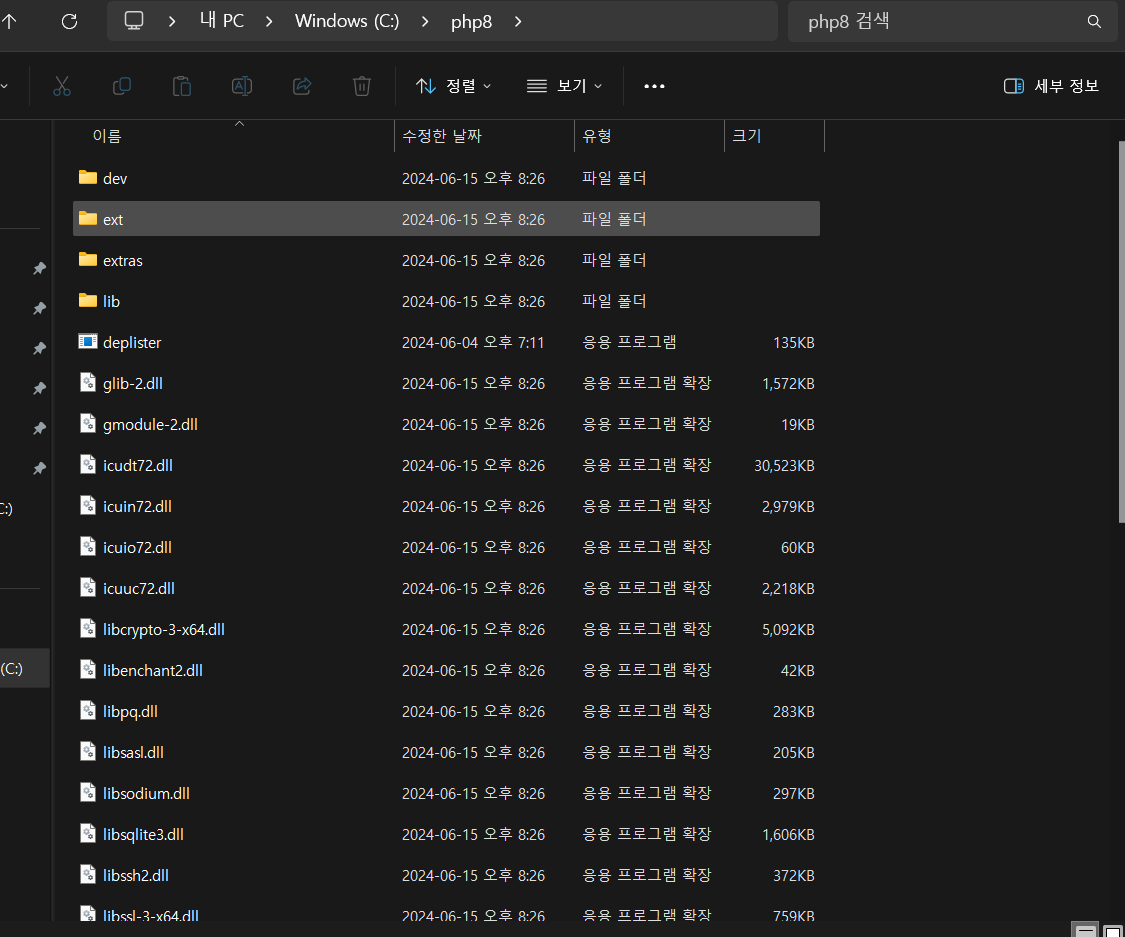
Task: Select Windows (C:) in the address breadcrumb
Action: pyautogui.click(x=347, y=21)
